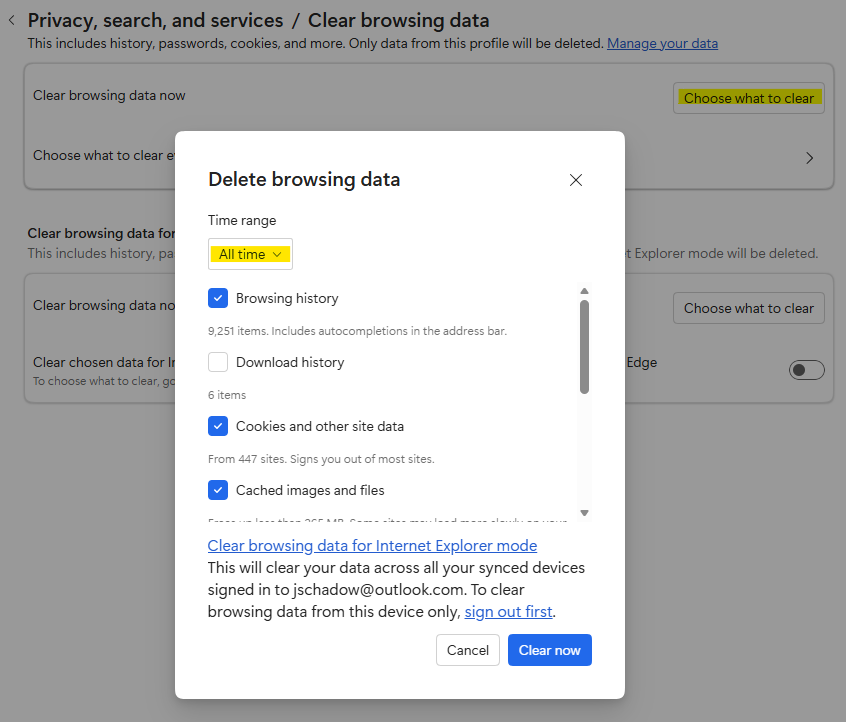This screenshot has height=722, width=846.
Task: Uncheck Cookies and other site data
Action: pyautogui.click(x=218, y=426)
